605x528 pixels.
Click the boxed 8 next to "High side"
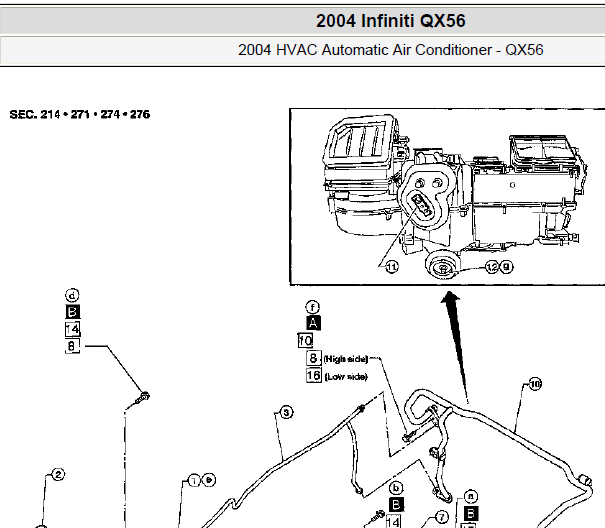313,358
